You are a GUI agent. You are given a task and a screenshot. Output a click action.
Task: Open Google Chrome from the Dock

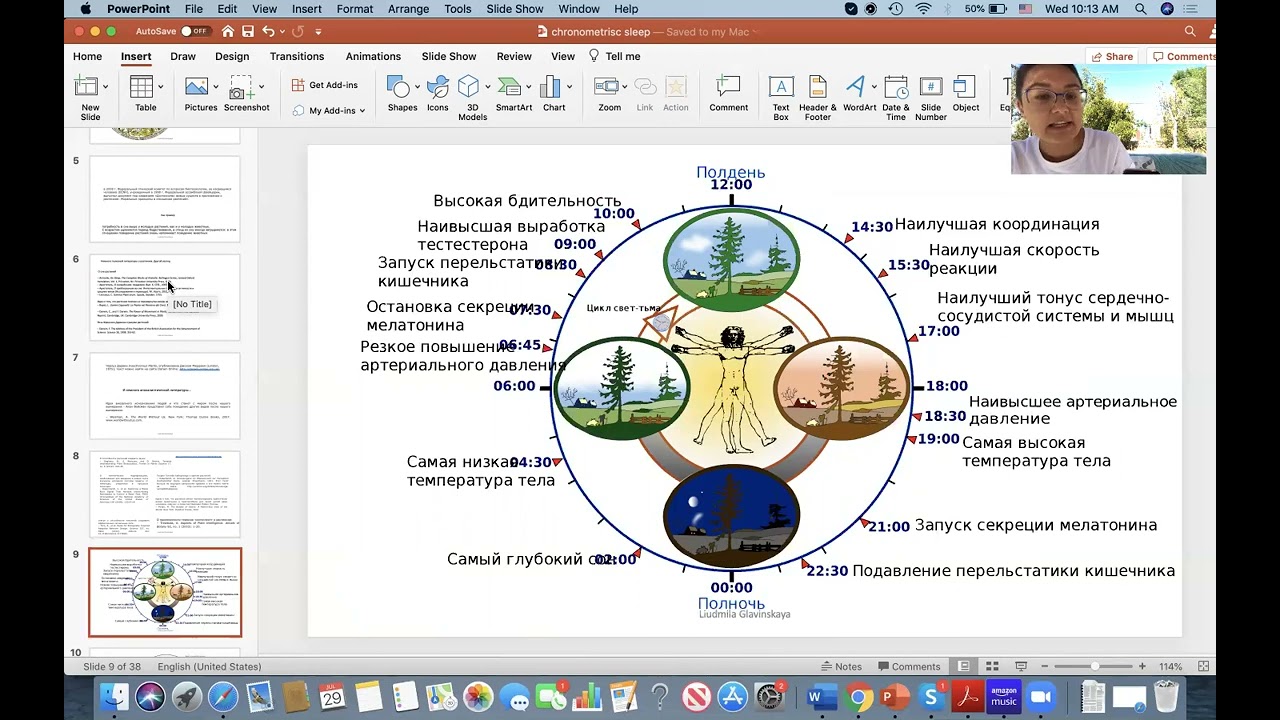click(858, 696)
